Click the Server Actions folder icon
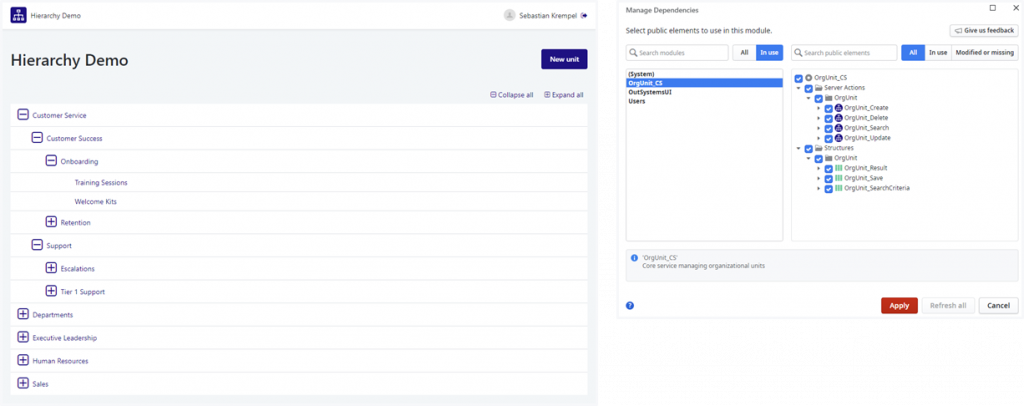Viewport: 1024px width, 406px height. point(819,88)
